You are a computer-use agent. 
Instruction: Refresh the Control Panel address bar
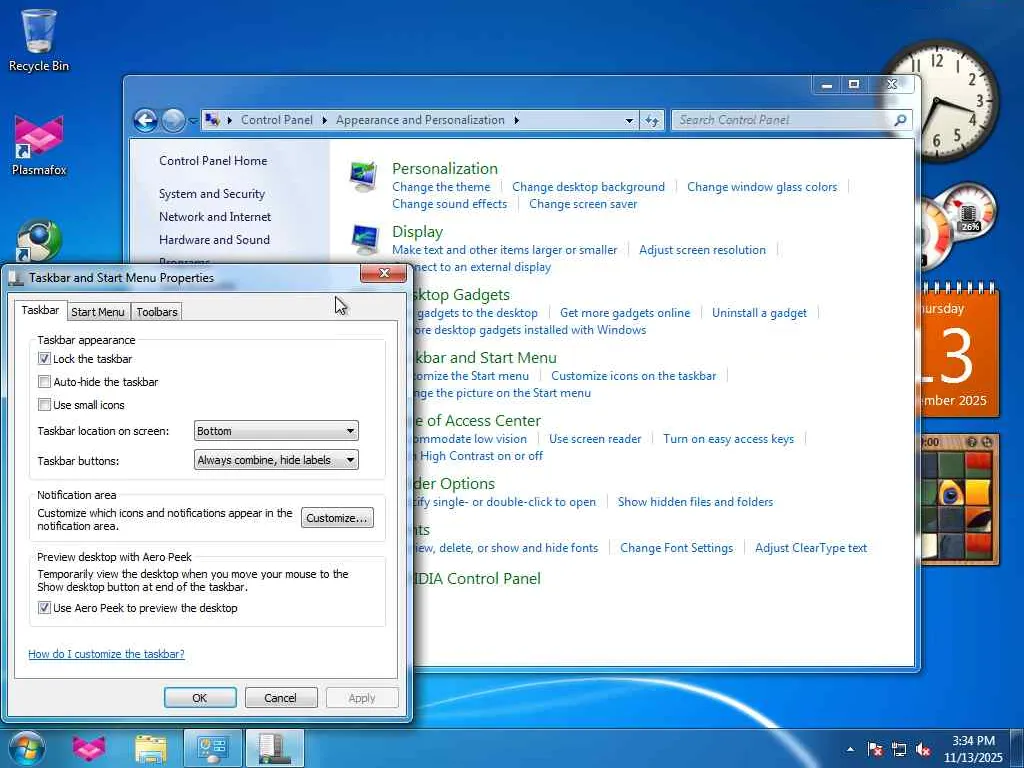point(652,120)
